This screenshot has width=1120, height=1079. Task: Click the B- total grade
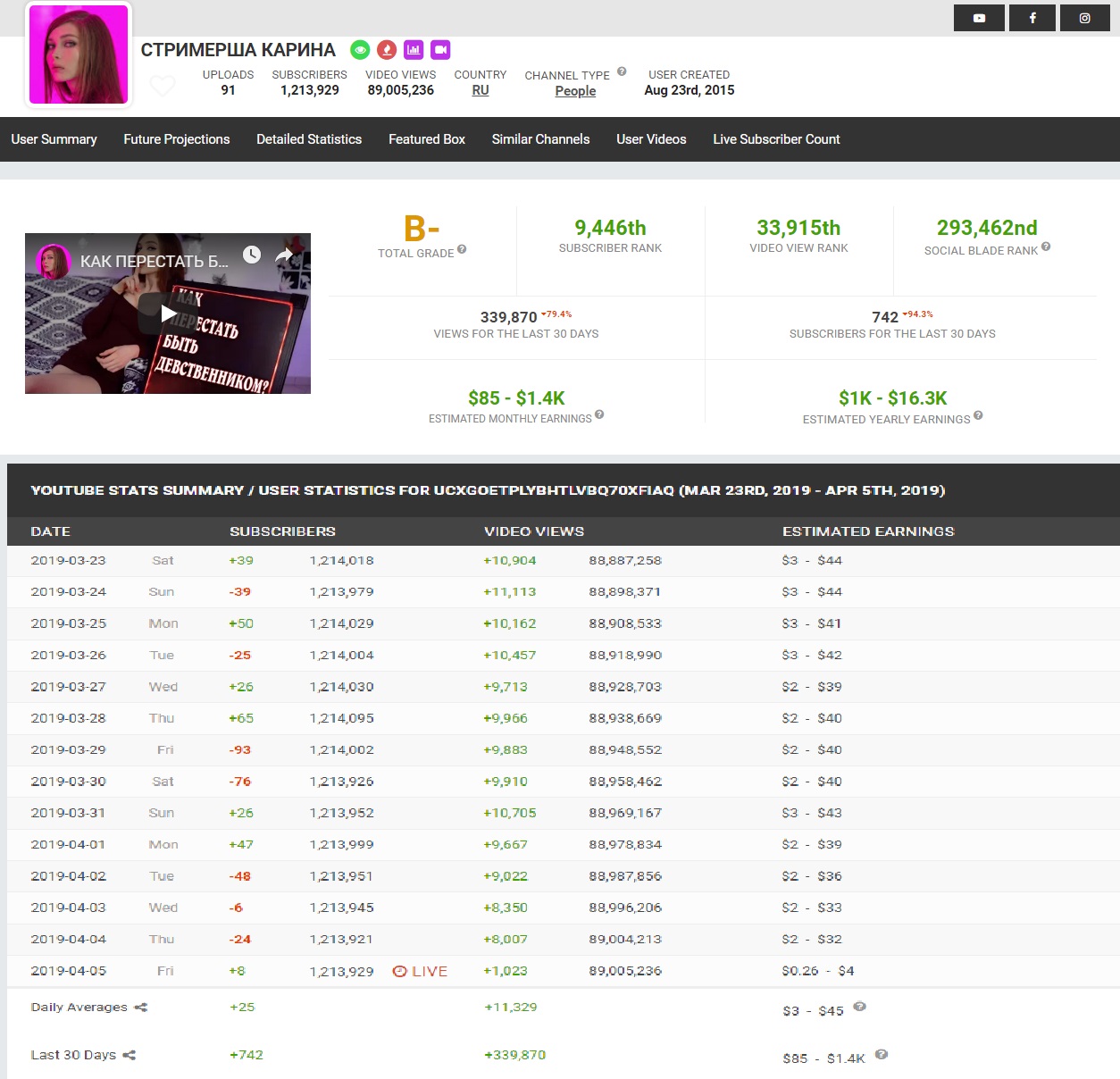pyautogui.click(x=422, y=229)
